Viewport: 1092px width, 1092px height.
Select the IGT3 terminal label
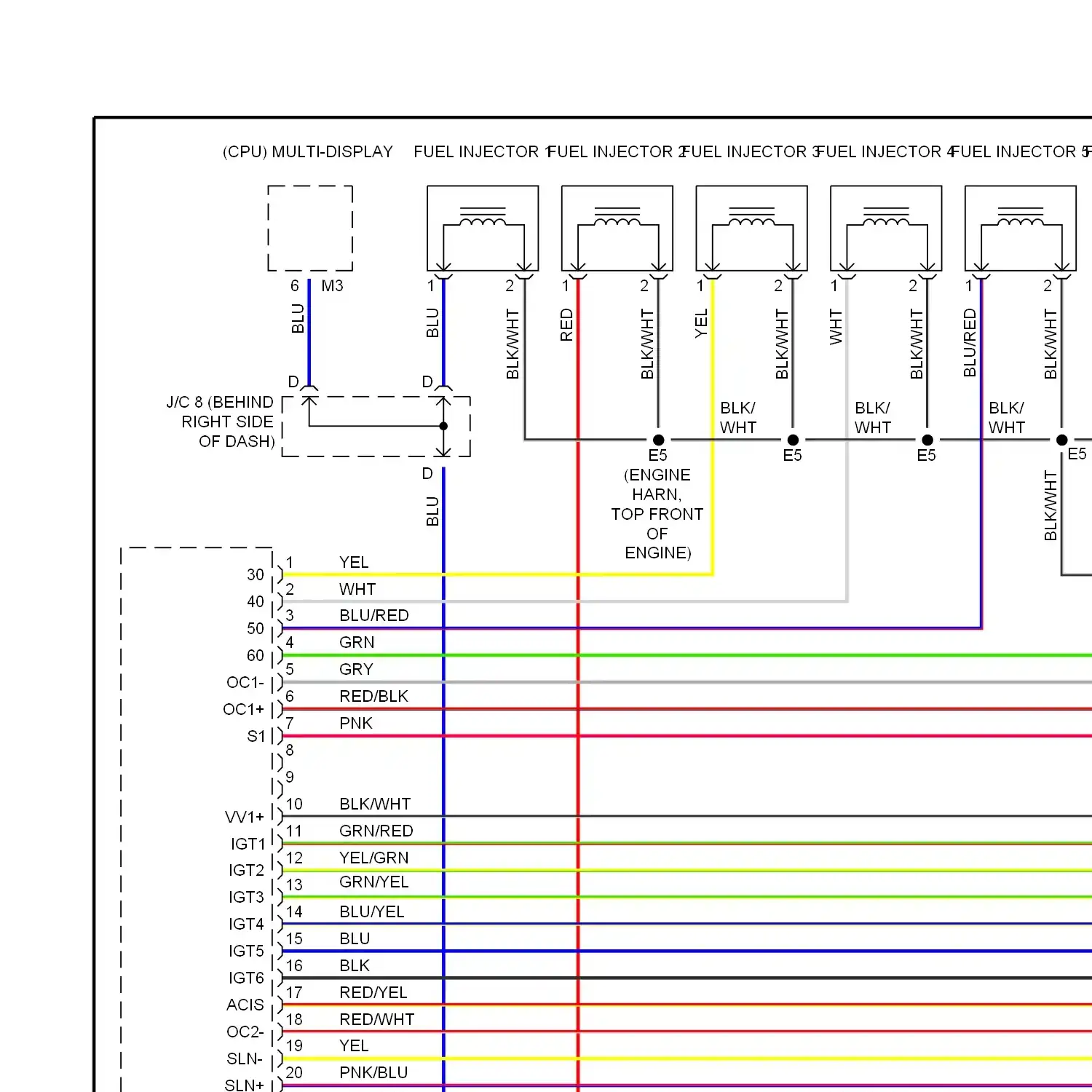pos(247,897)
